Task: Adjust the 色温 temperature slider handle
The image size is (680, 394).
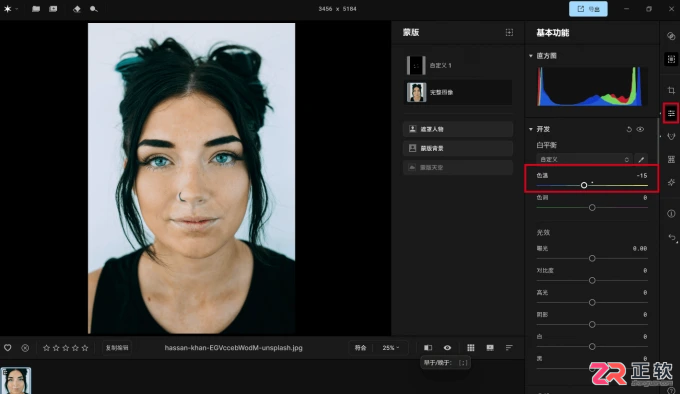Action: point(584,185)
